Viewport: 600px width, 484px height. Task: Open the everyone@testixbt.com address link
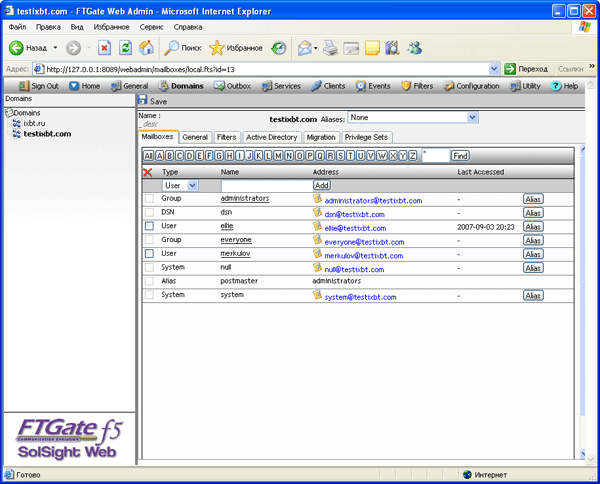(x=364, y=242)
